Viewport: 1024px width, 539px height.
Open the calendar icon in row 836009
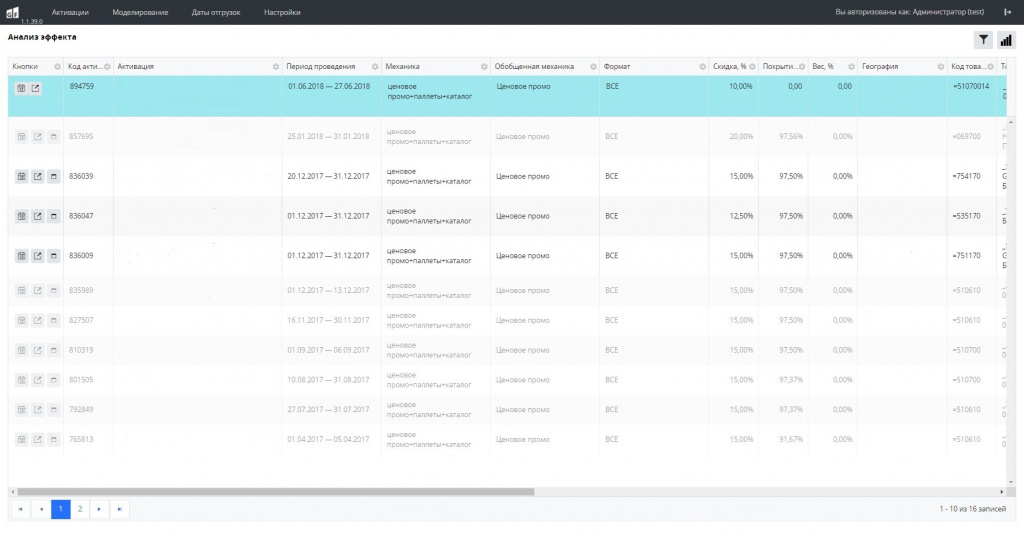click(22, 256)
